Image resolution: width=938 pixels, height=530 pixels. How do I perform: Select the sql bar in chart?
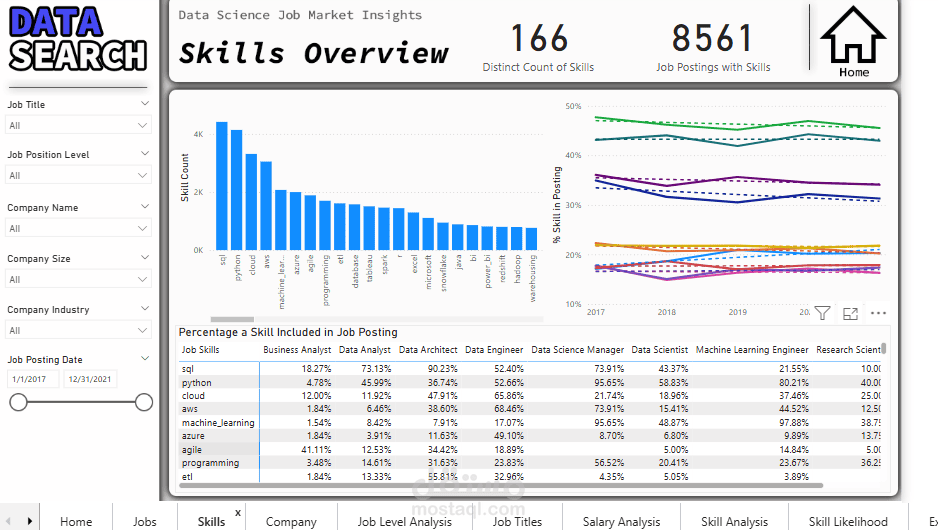click(x=222, y=186)
